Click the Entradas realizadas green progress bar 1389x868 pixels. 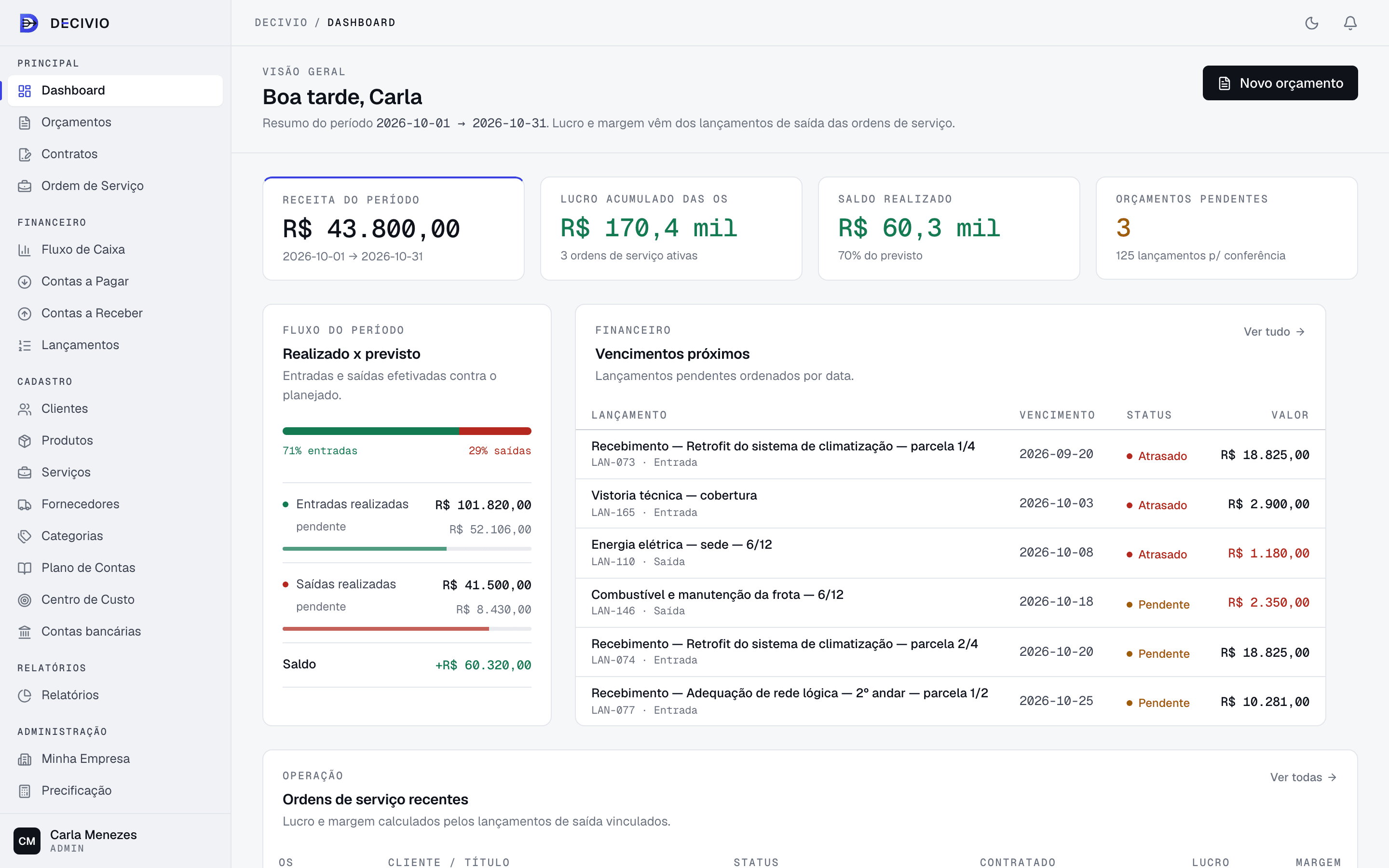[x=407, y=549]
